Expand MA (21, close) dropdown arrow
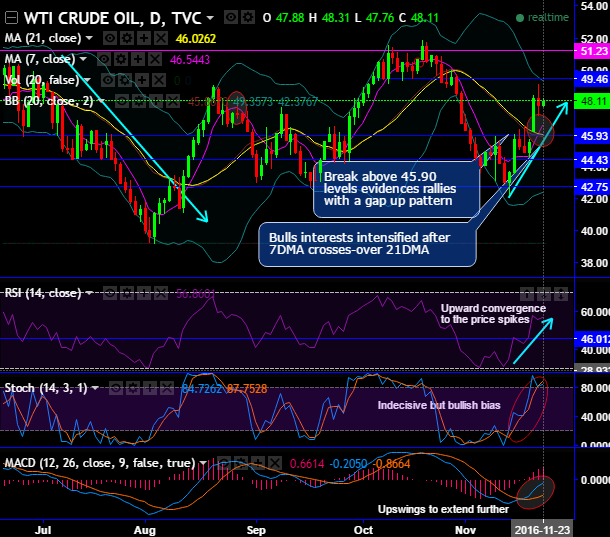Image resolution: width=610 pixels, height=537 pixels. point(89,38)
